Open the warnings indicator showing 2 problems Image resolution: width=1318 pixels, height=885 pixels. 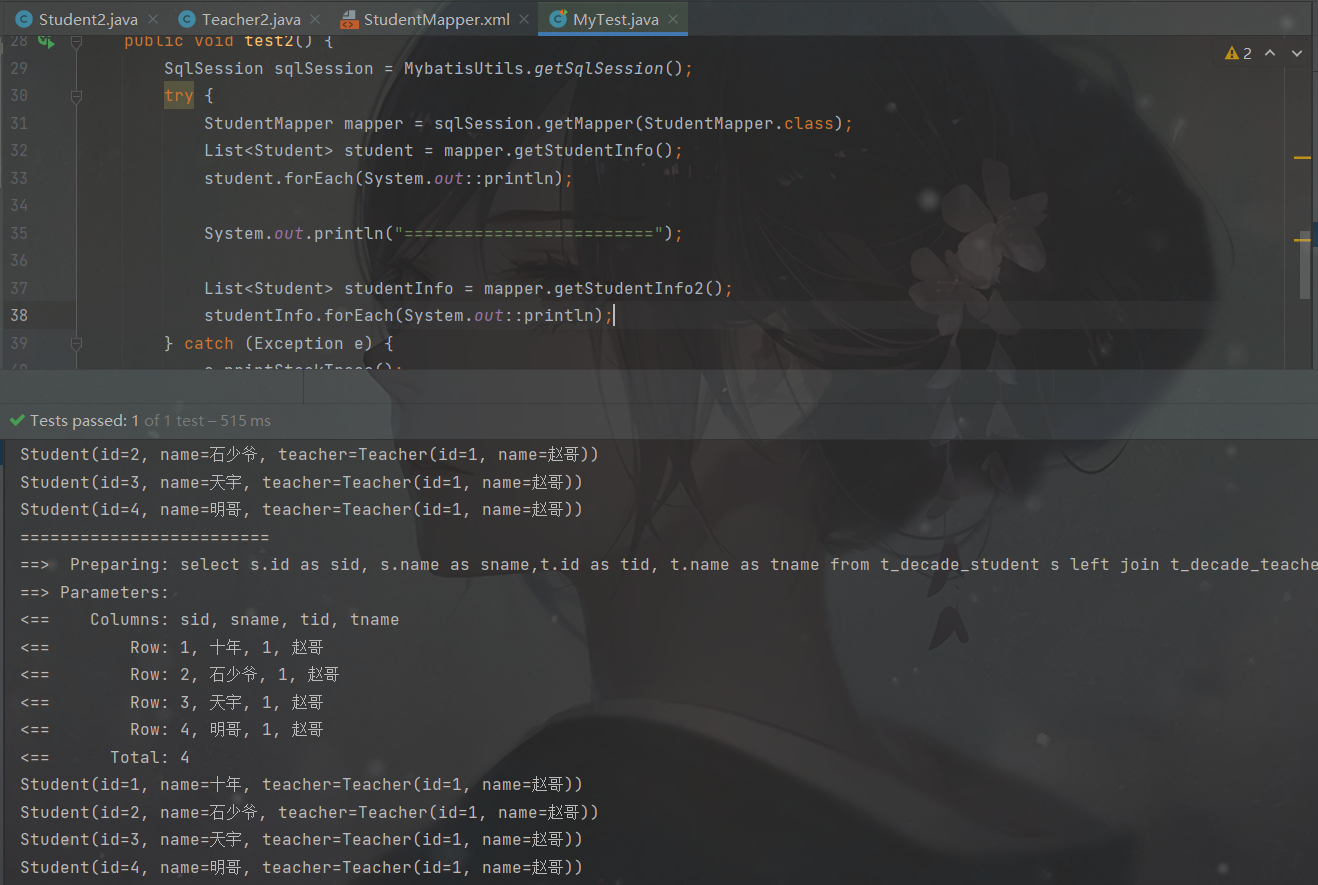[x=1238, y=53]
